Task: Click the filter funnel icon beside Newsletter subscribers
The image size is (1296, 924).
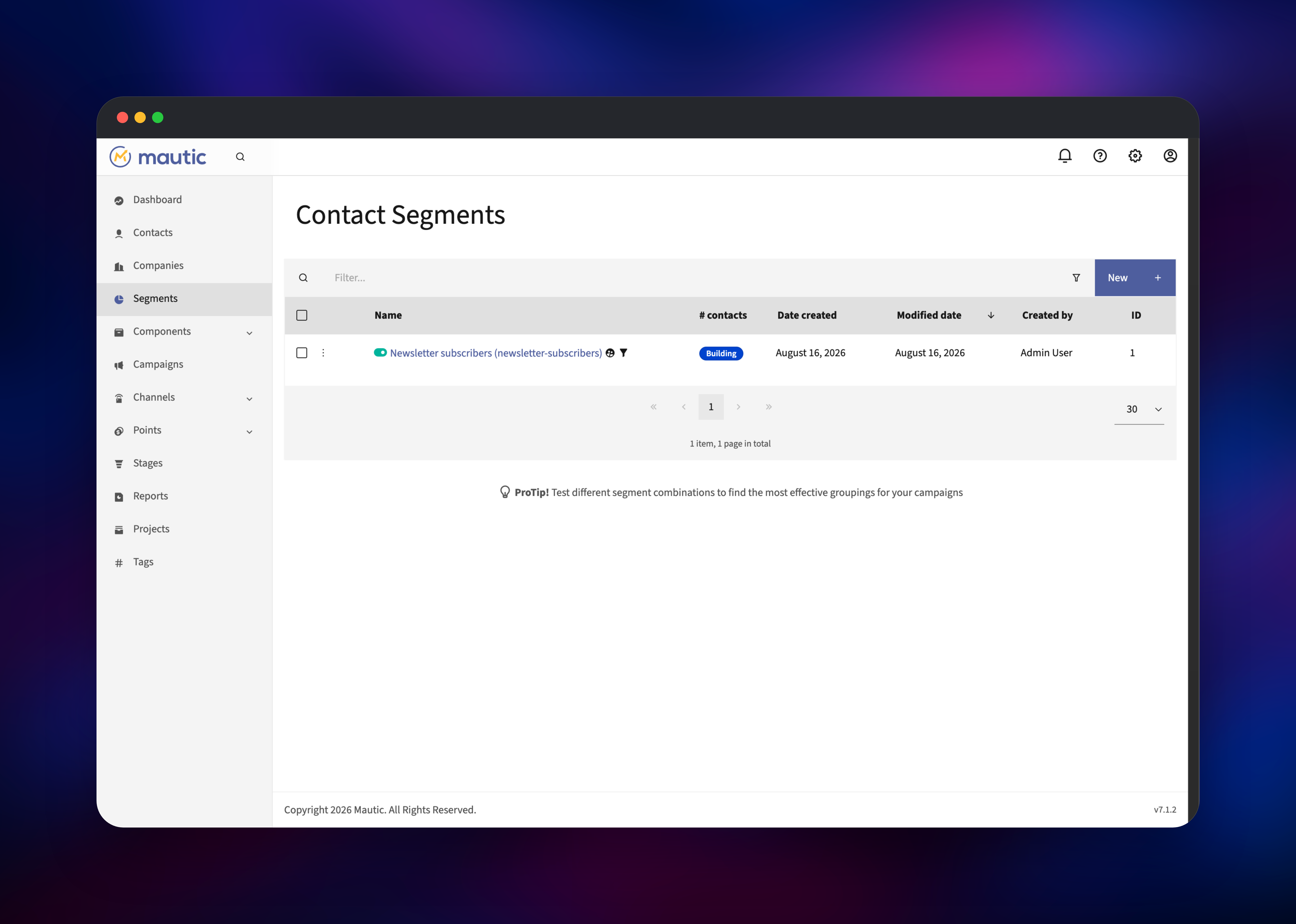Action: pos(624,353)
